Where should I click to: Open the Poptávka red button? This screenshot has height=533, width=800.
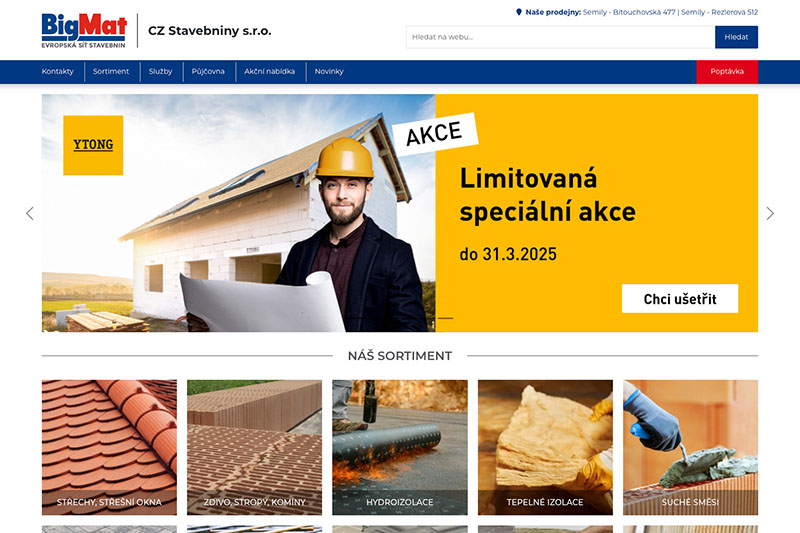point(727,71)
